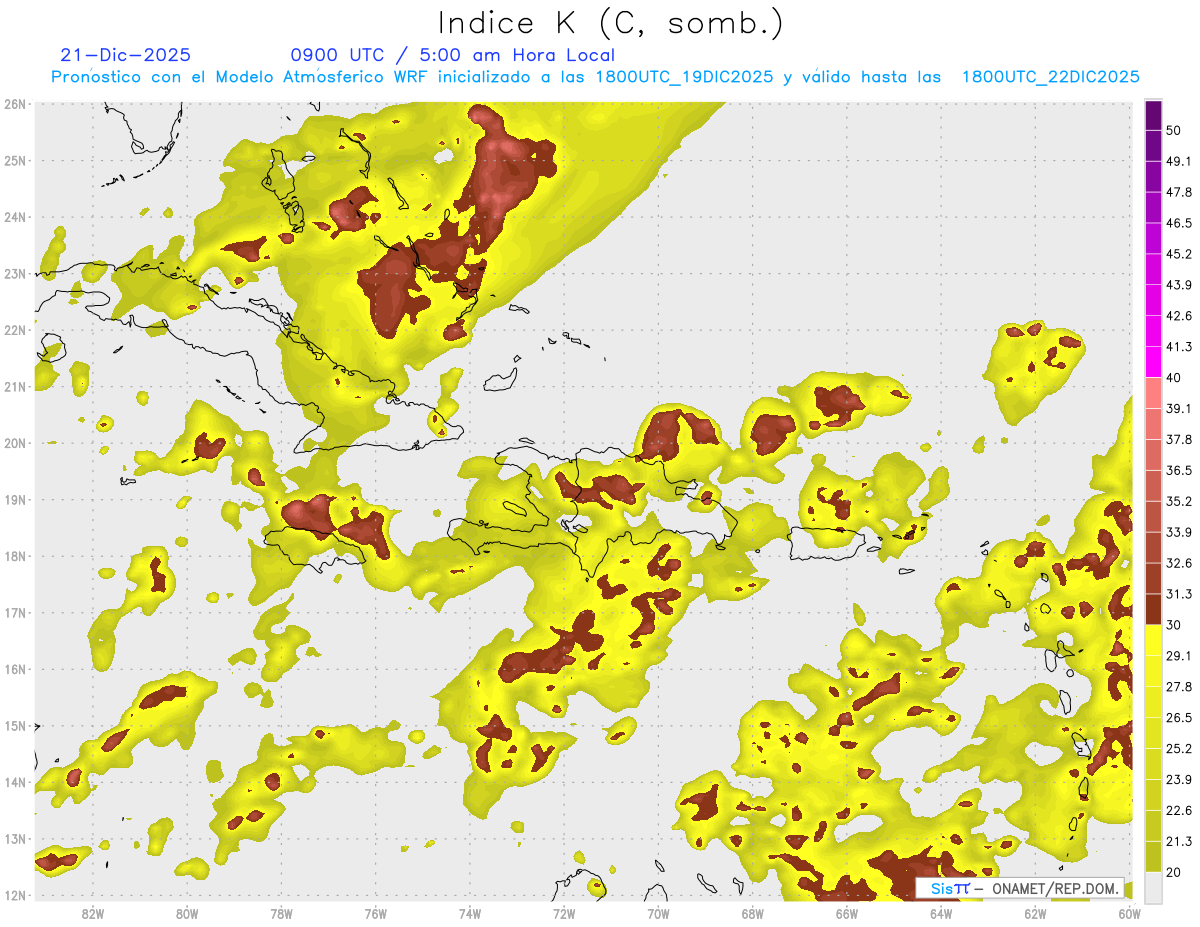Click longitude axis label "68W"

click(753, 913)
